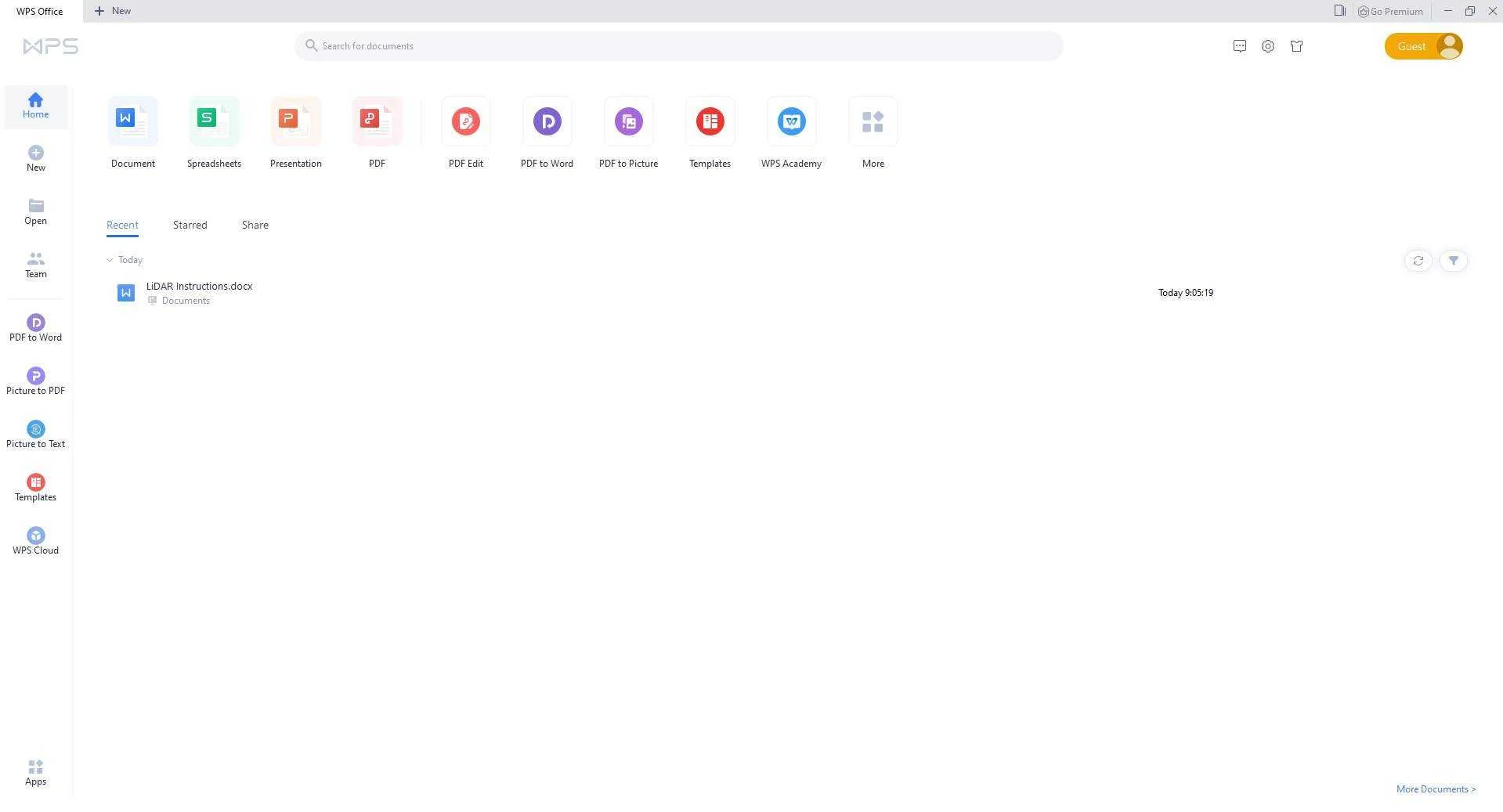Viewport: 1503px width, 812px height.
Task: Click the LiDAR Instructions file type icon
Action: point(125,293)
